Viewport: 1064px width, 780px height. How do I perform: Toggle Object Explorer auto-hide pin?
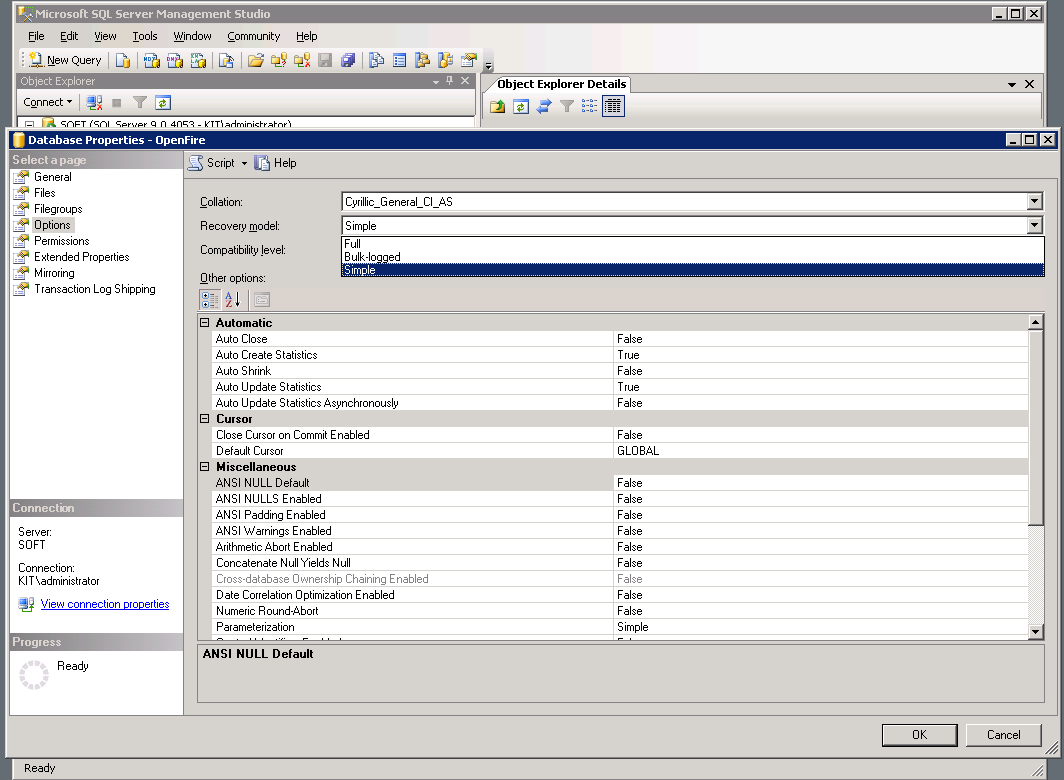click(449, 81)
